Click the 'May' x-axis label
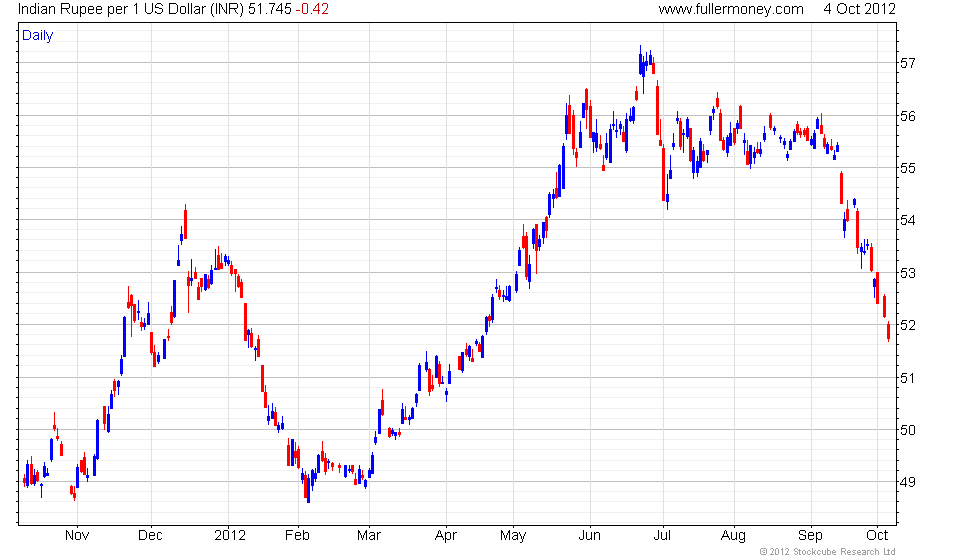Viewport: 980px width, 560px height. [x=513, y=536]
